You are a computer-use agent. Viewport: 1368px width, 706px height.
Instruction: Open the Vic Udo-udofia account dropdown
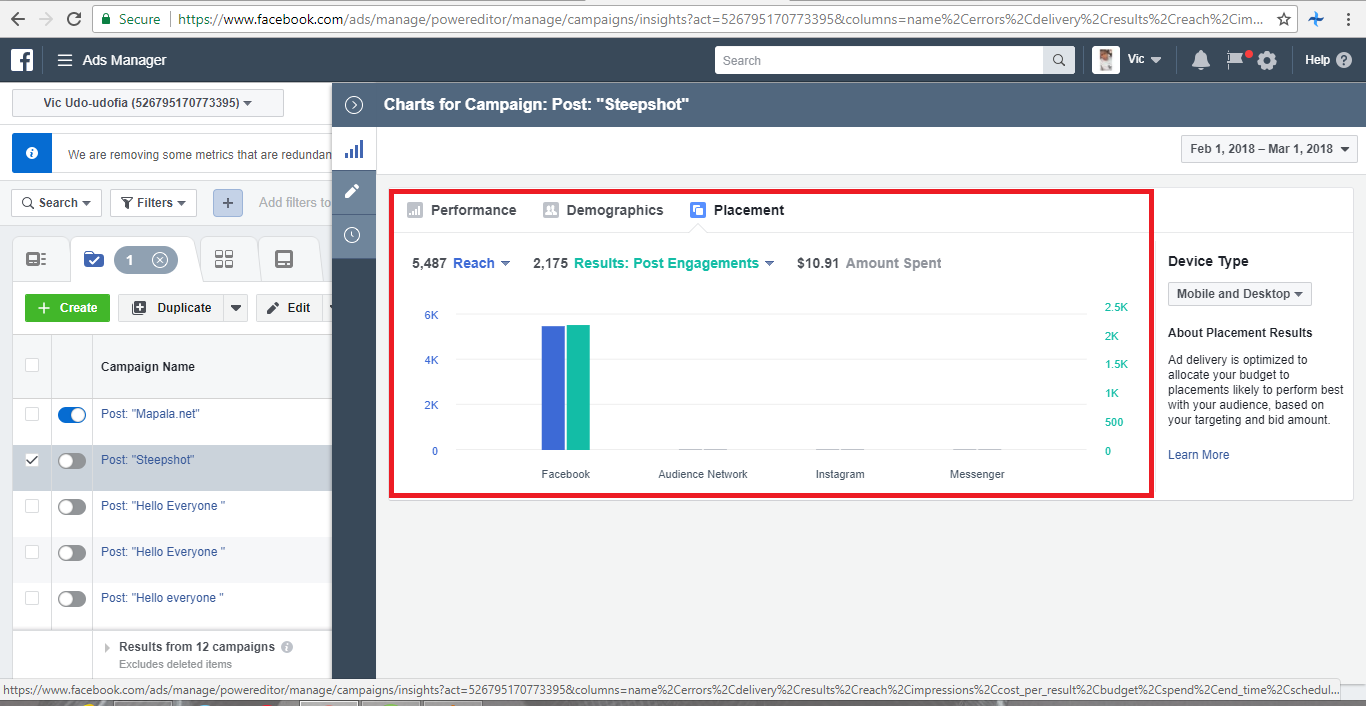pyautogui.click(x=148, y=103)
